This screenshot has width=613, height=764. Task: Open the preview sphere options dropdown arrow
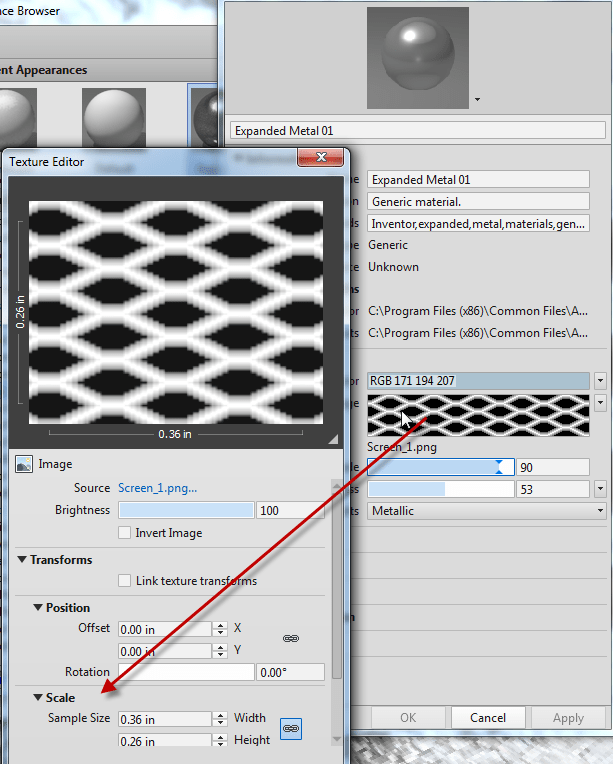pyautogui.click(x=478, y=99)
